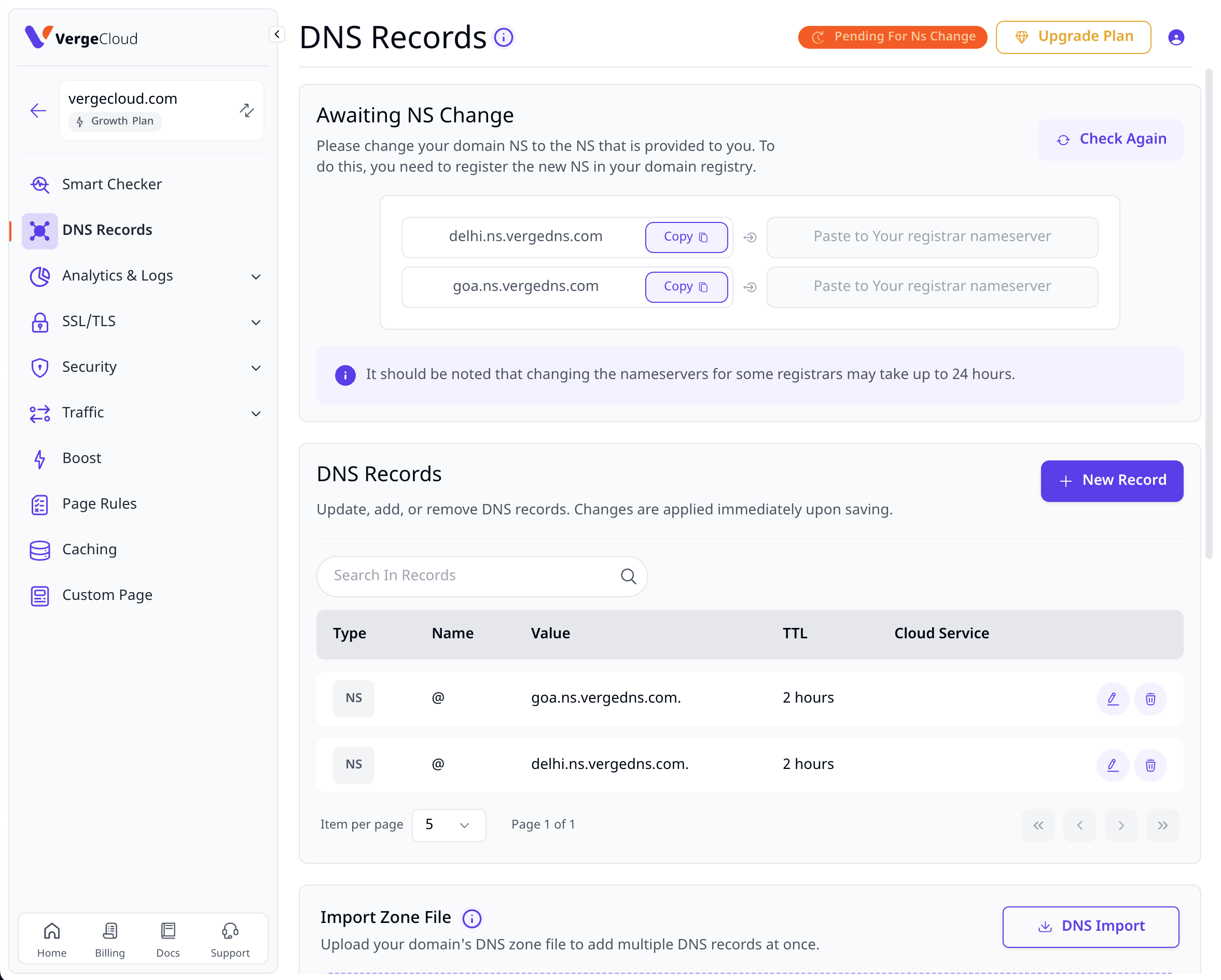Open Billing from bottom bar
This screenshot has width=1221, height=980.
(109, 939)
